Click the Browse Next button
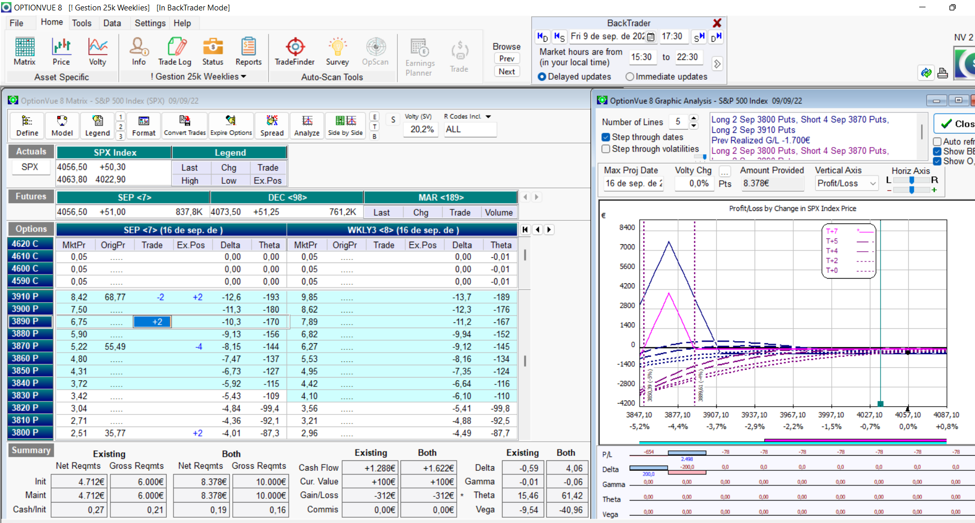 (x=507, y=72)
